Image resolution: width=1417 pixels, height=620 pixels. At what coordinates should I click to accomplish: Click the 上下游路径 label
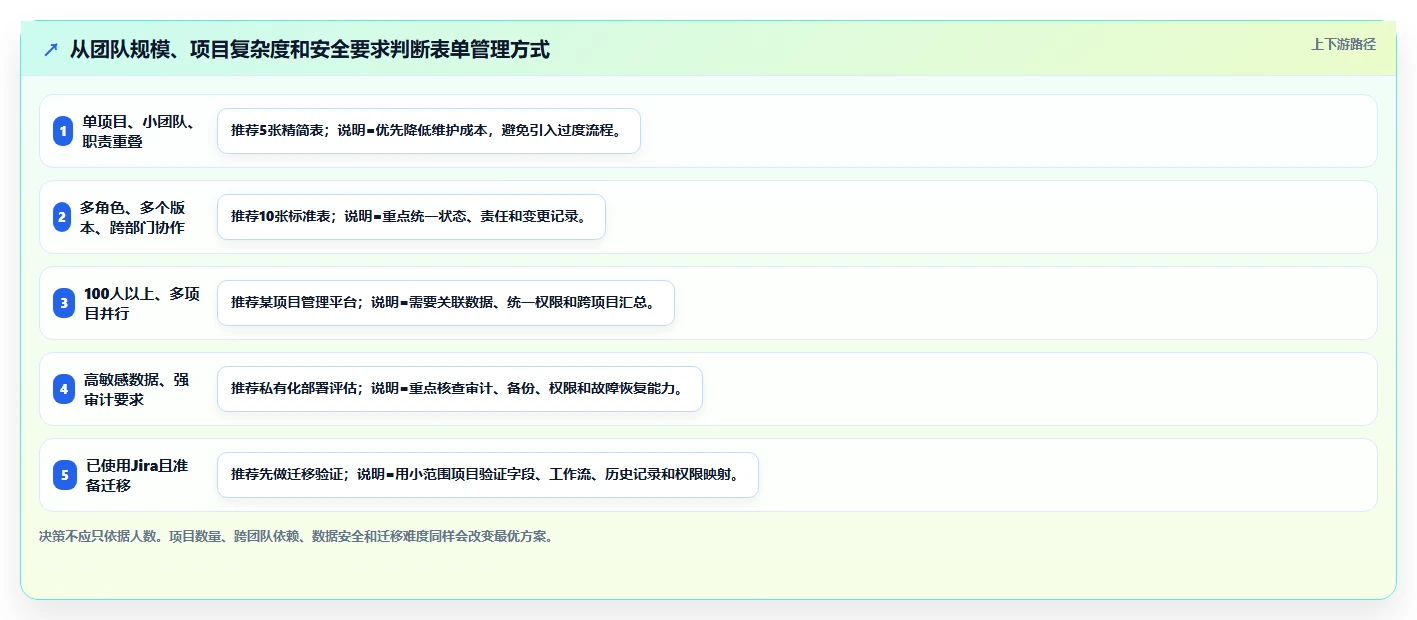click(x=1343, y=44)
